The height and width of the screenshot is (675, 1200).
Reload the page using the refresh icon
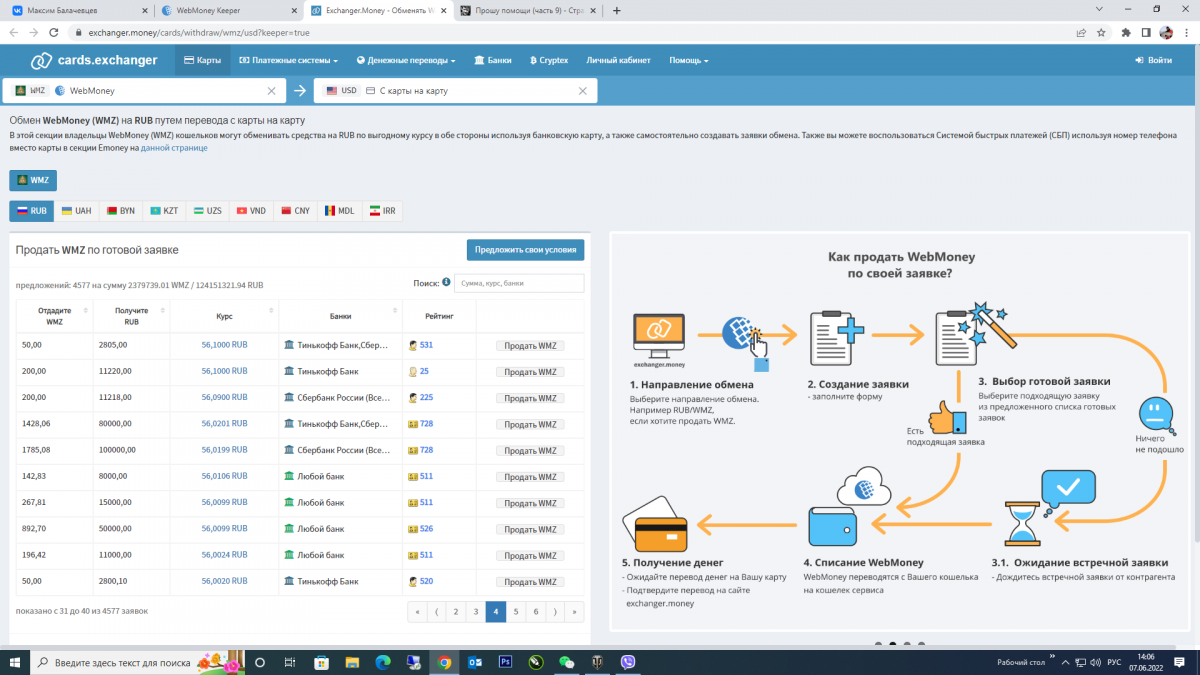point(57,32)
